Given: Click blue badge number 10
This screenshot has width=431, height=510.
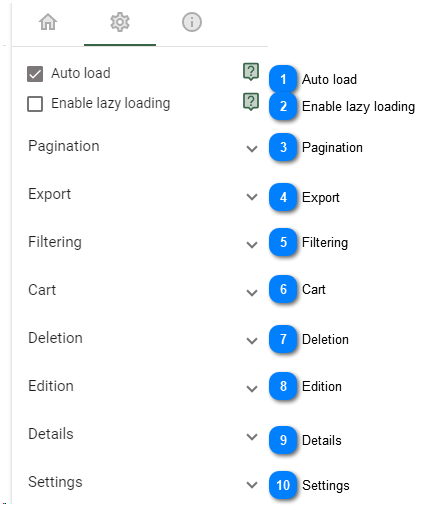Looking at the screenshot, I should point(283,485).
